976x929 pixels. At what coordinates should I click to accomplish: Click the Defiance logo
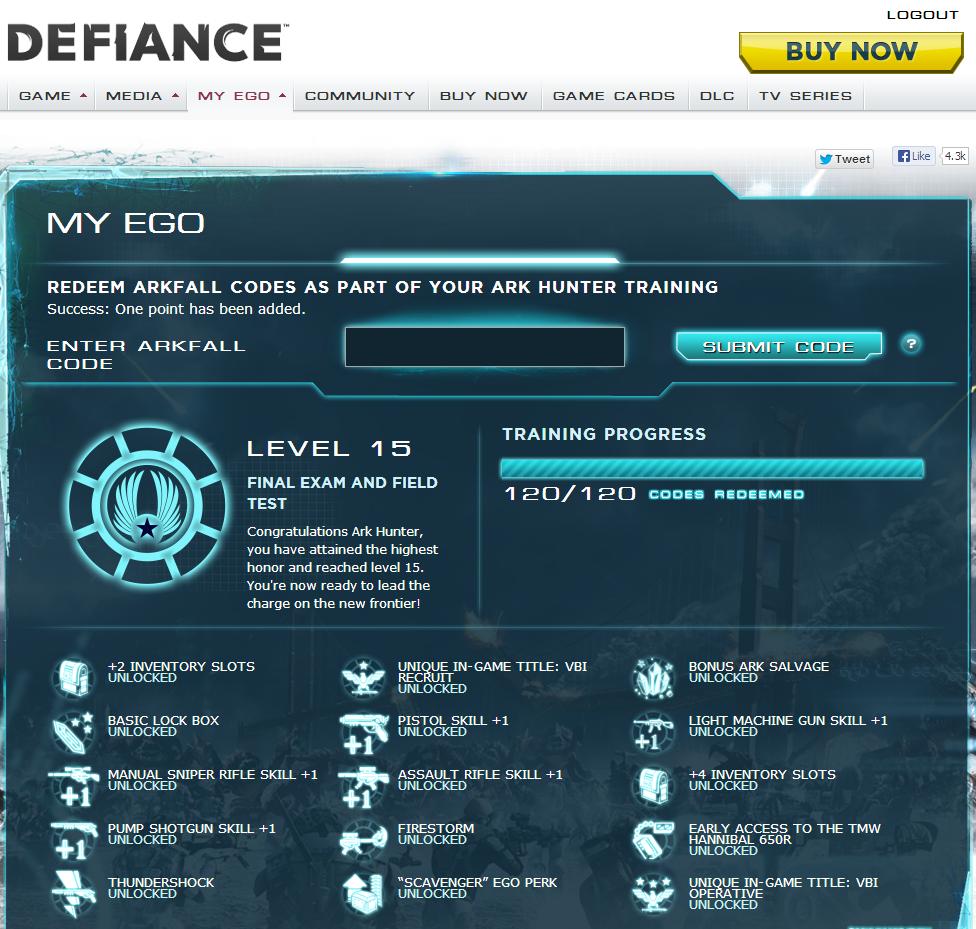pyautogui.click(x=148, y=42)
